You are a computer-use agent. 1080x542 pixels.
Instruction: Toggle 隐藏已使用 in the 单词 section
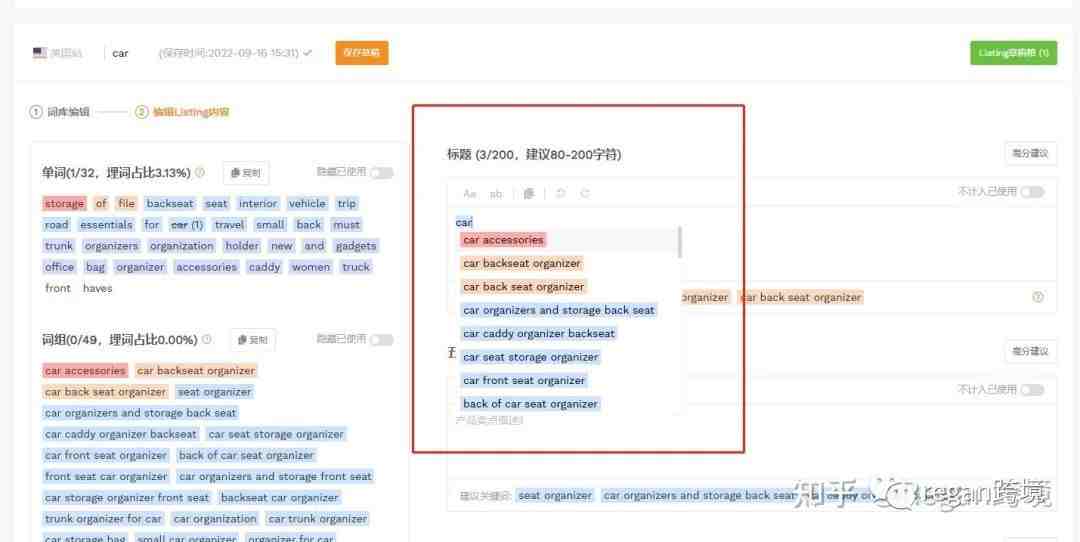(x=381, y=173)
